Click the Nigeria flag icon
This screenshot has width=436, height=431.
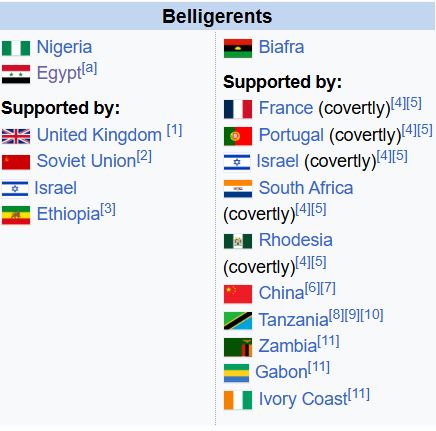pyautogui.click(x=16, y=48)
